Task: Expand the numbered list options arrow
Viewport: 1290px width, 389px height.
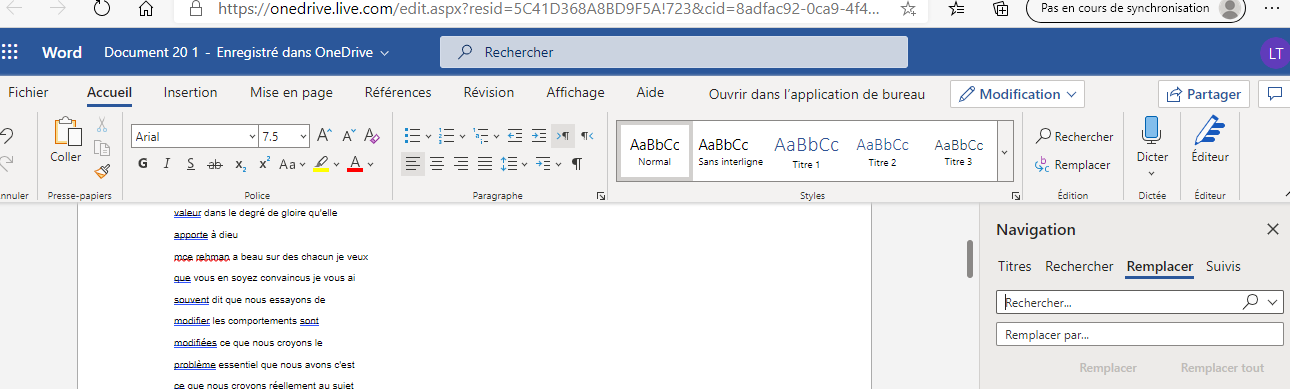Action: pyautogui.click(x=462, y=136)
